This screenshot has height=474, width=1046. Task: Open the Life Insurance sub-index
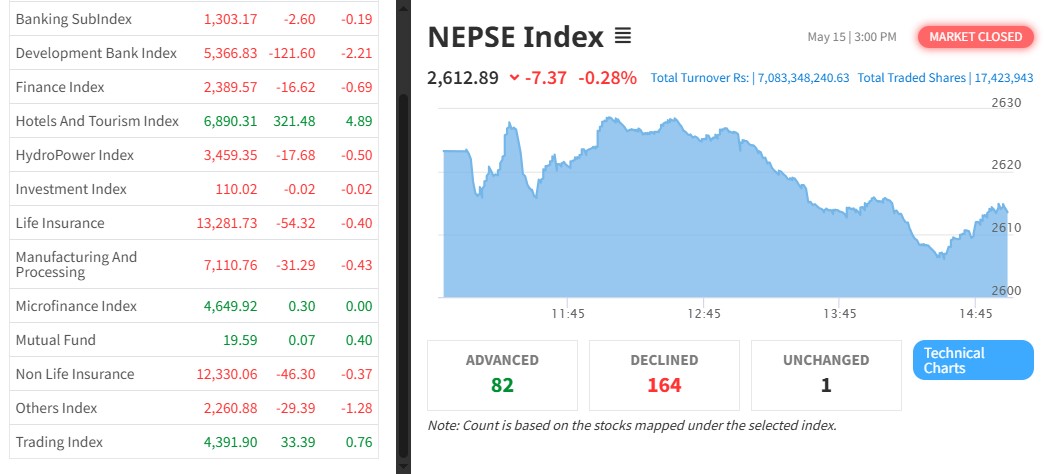click(60, 223)
